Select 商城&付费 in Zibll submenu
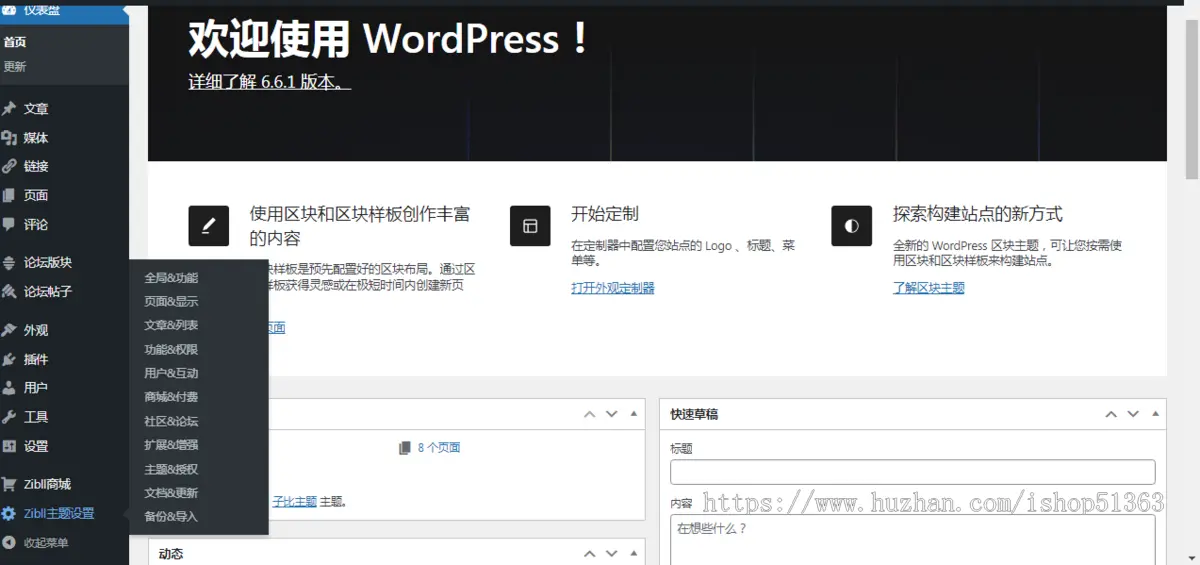The image size is (1200, 565). (x=171, y=398)
